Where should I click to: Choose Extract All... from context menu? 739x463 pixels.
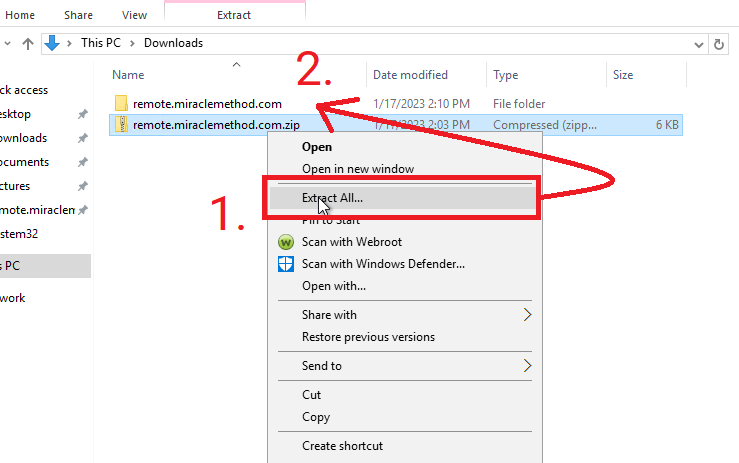point(332,198)
